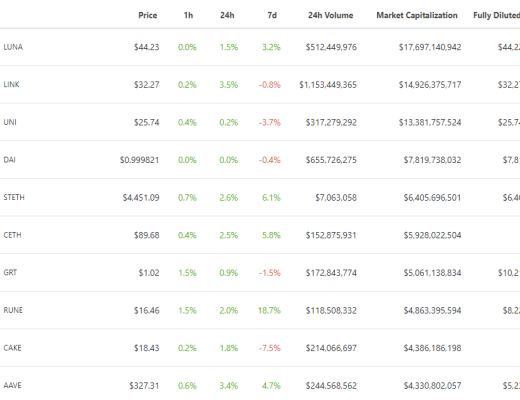Click CAKE 24h volume $214,066,697
The height and width of the screenshot is (400, 520).
click(331, 348)
